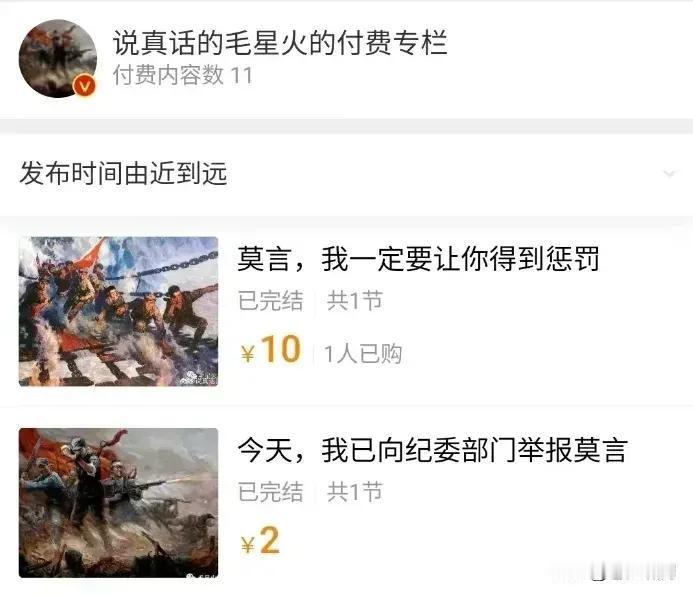Open the machine gun battle painting thumbnail
The width and height of the screenshot is (693, 595).
118,503
